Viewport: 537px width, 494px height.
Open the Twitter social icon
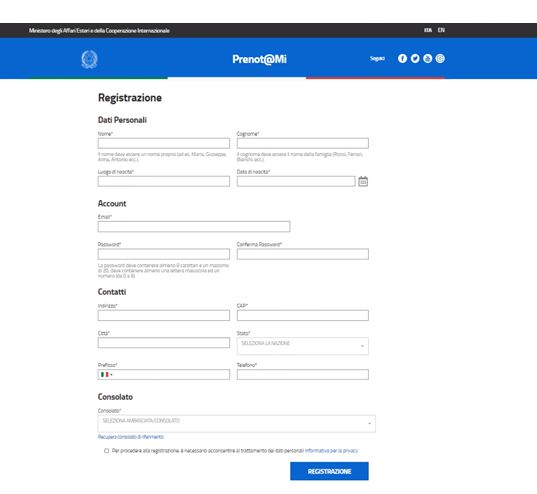[415, 59]
